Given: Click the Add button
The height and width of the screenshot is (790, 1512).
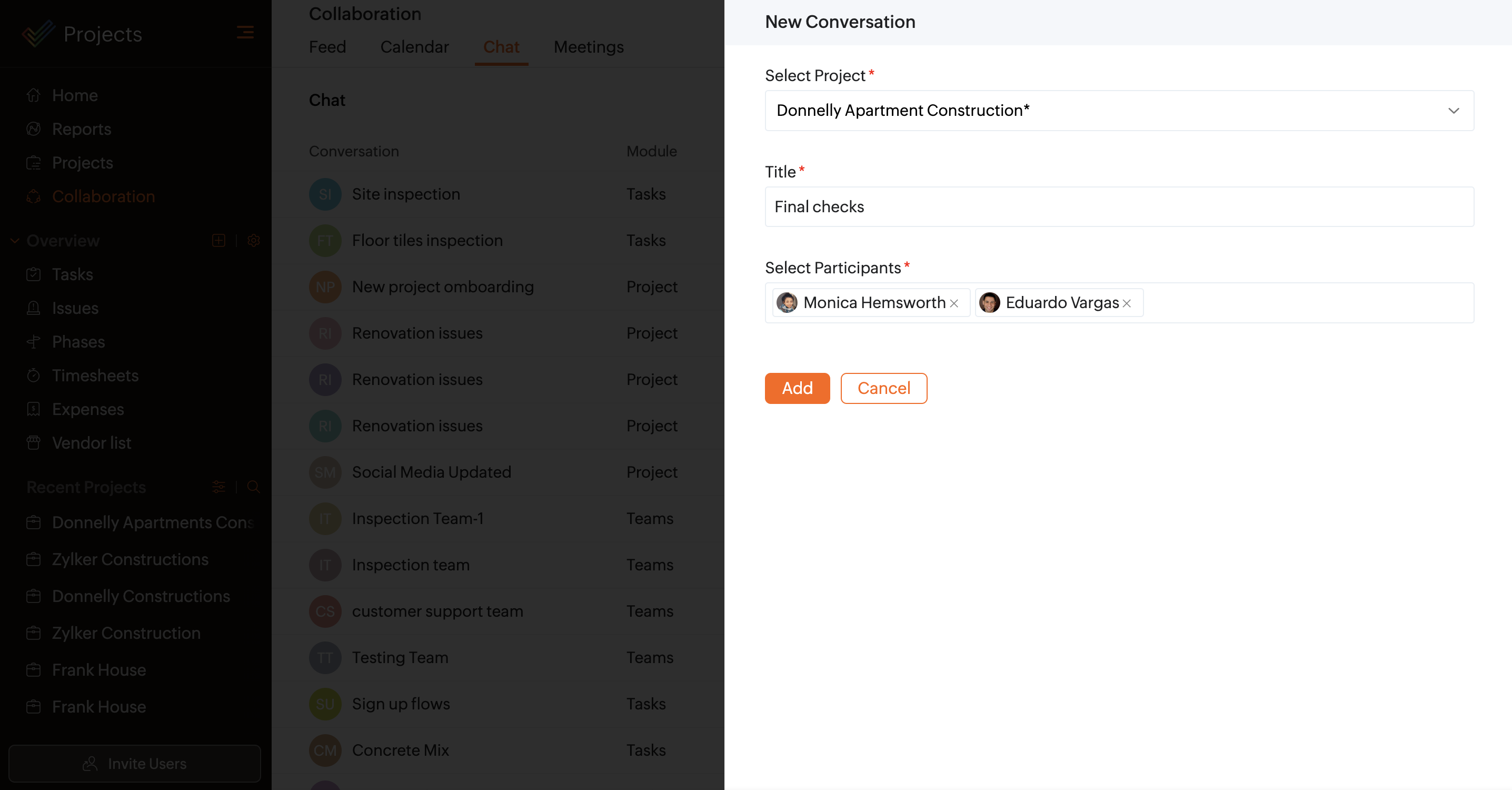Looking at the screenshot, I should point(797,388).
